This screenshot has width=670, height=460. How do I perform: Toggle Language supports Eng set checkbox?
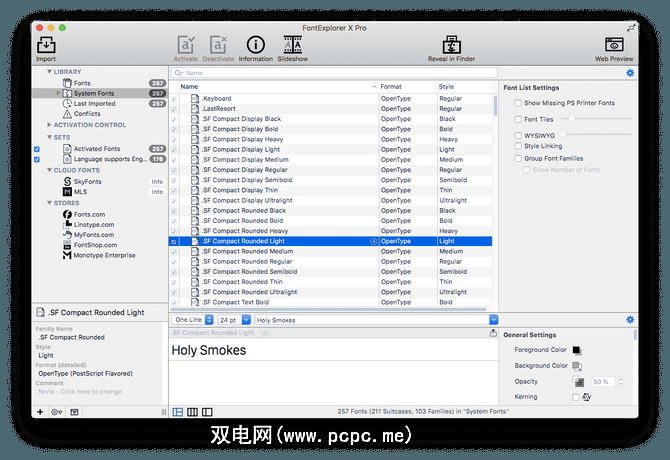[37, 159]
